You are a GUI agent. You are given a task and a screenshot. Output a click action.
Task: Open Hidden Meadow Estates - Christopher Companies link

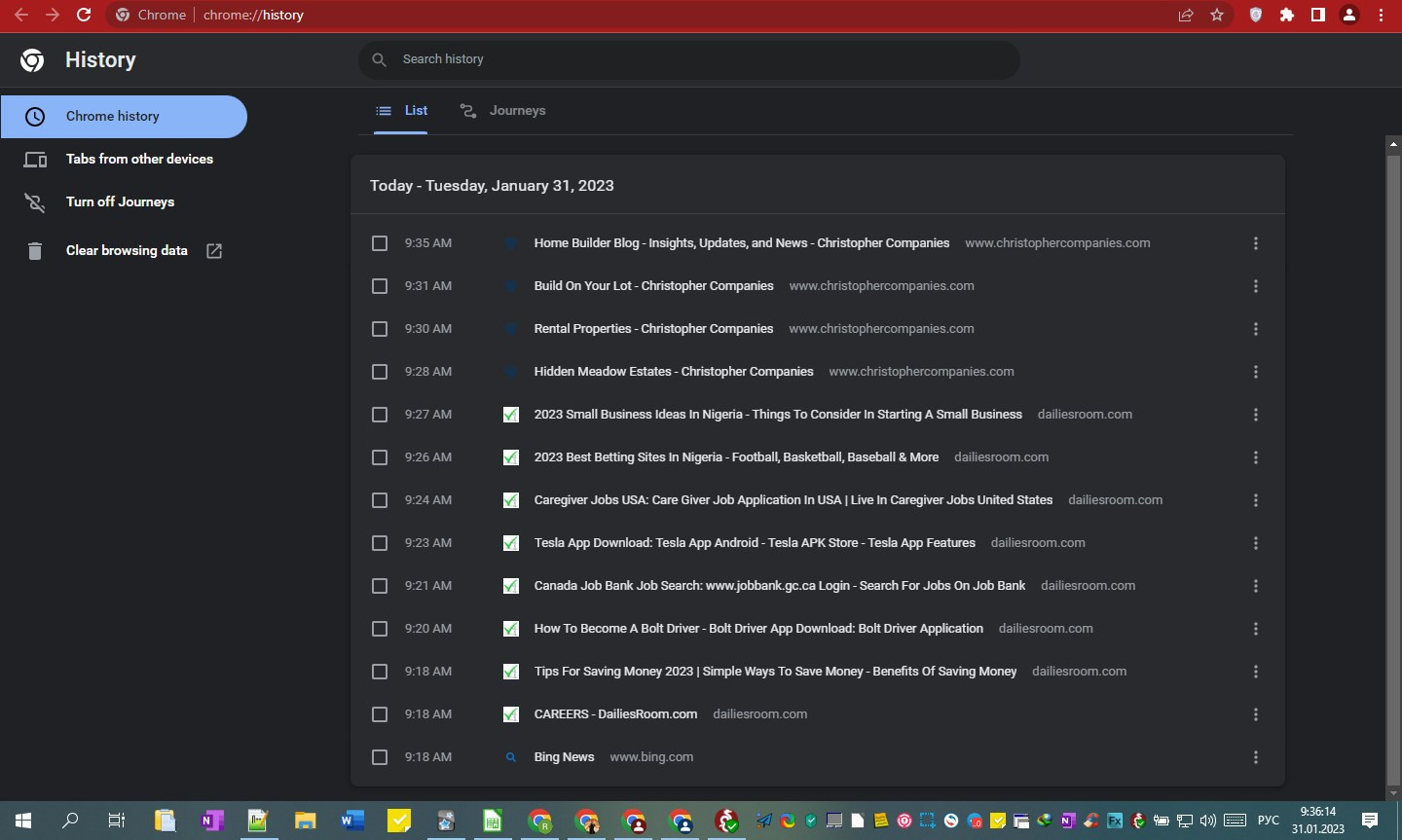pos(674,372)
